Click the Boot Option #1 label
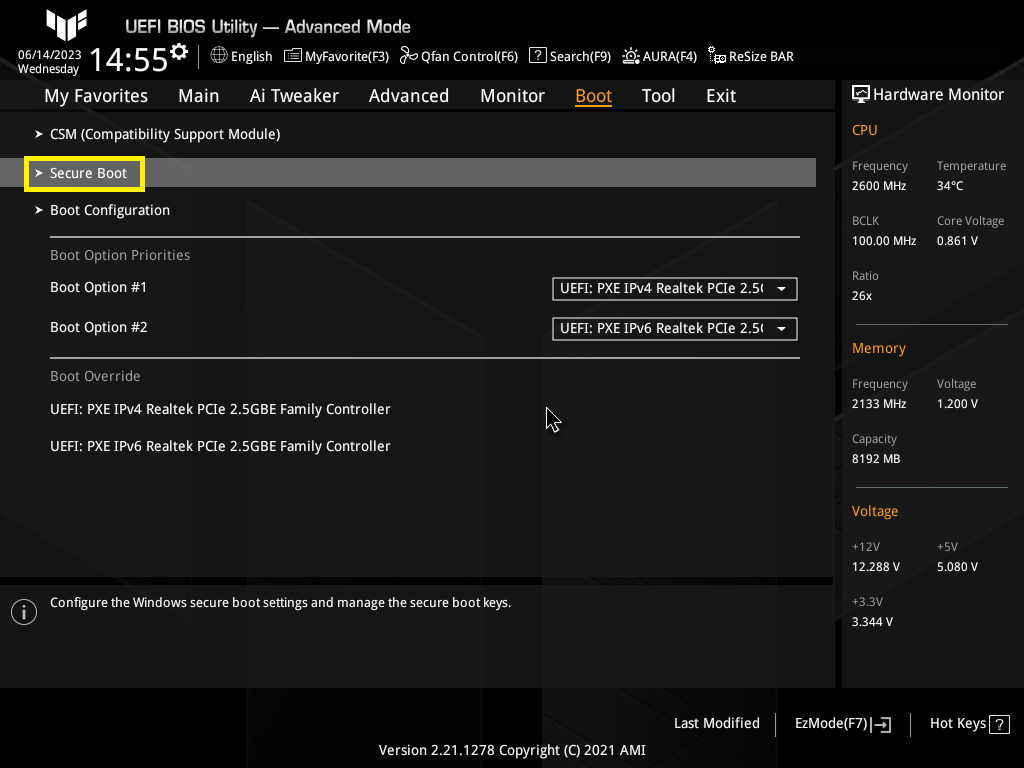Image resolution: width=1024 pixels, height=768 pixels. click(x=99, y=287)
